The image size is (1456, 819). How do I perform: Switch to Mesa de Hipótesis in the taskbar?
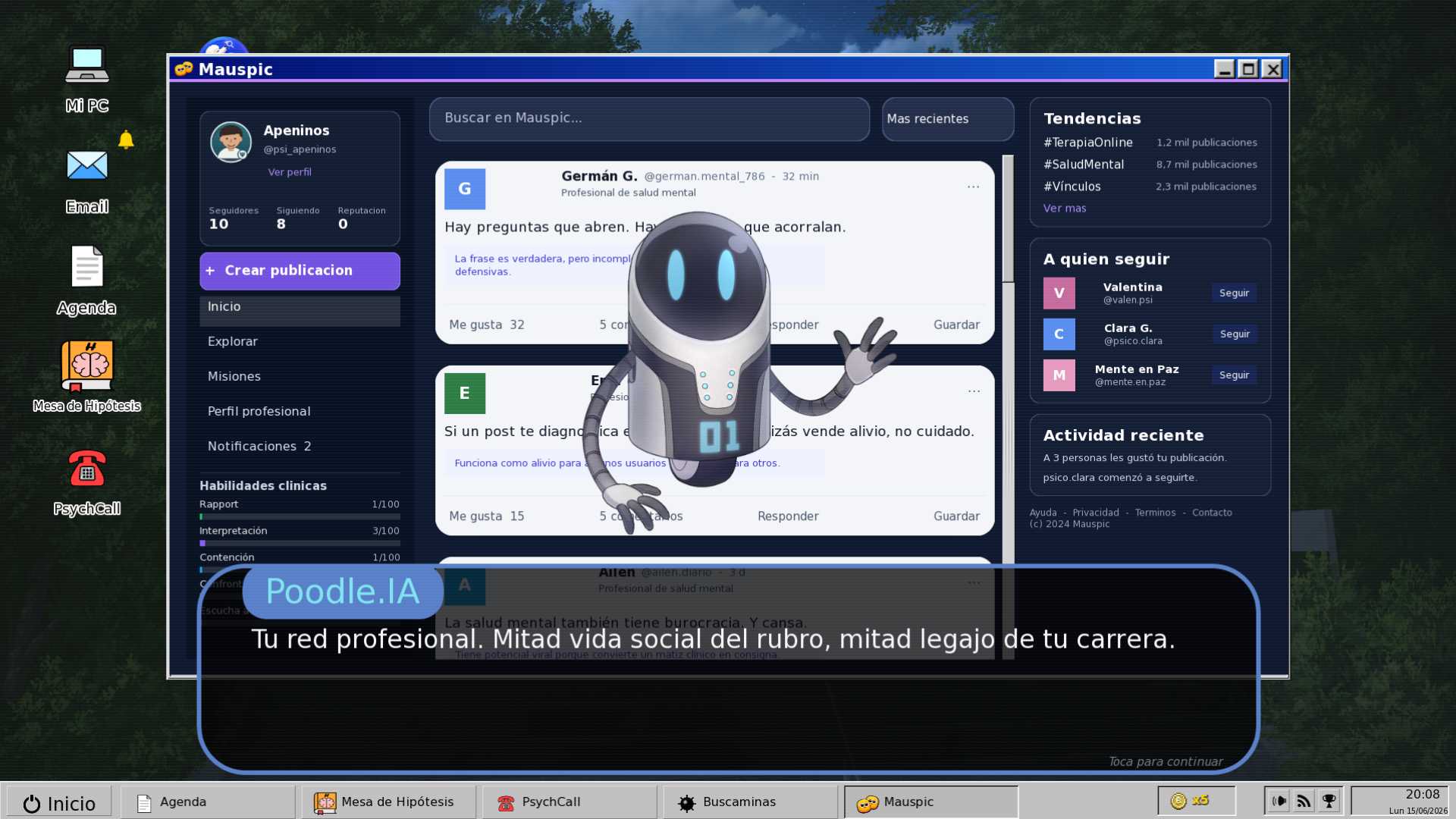click(389, 802)
